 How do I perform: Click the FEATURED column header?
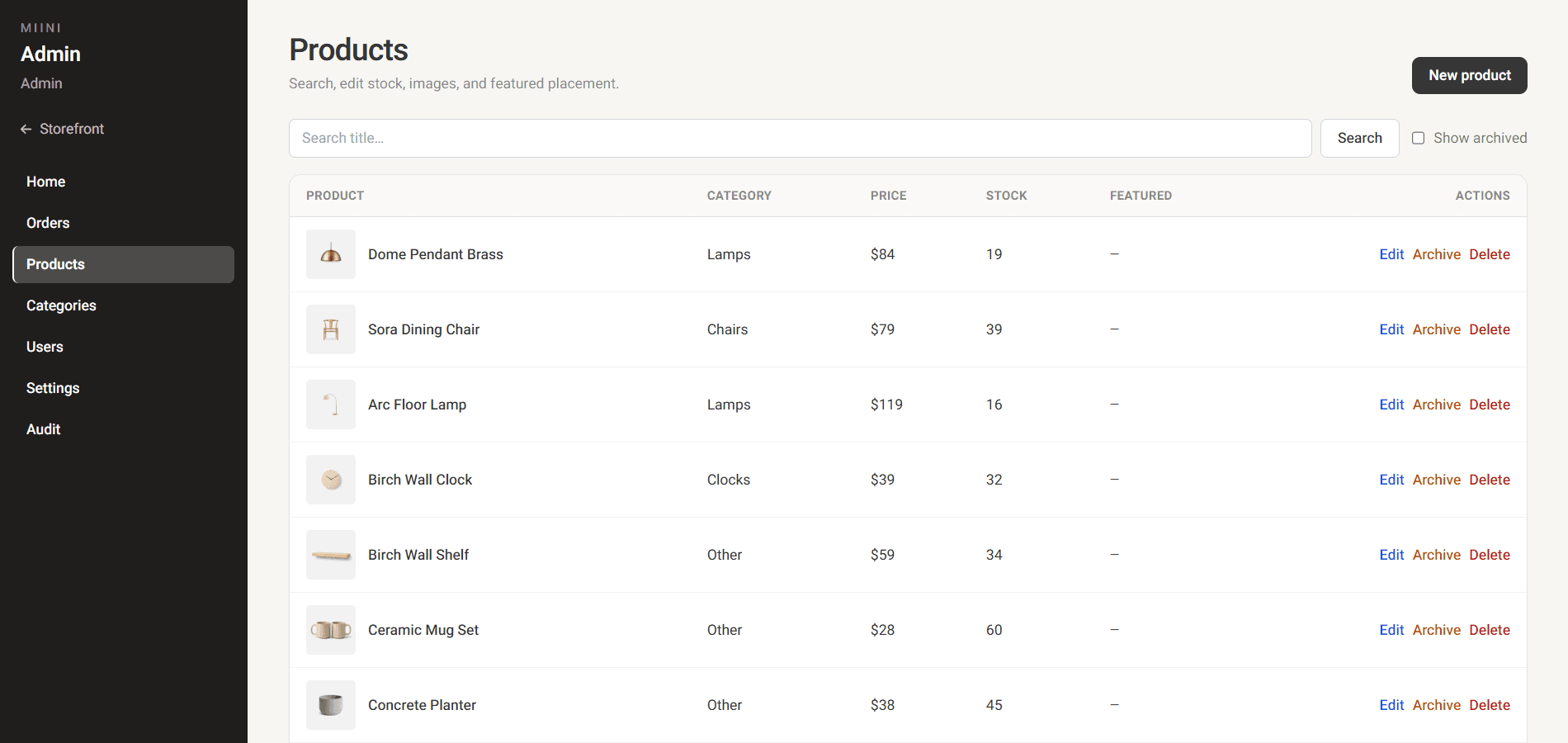[1141, 196]
